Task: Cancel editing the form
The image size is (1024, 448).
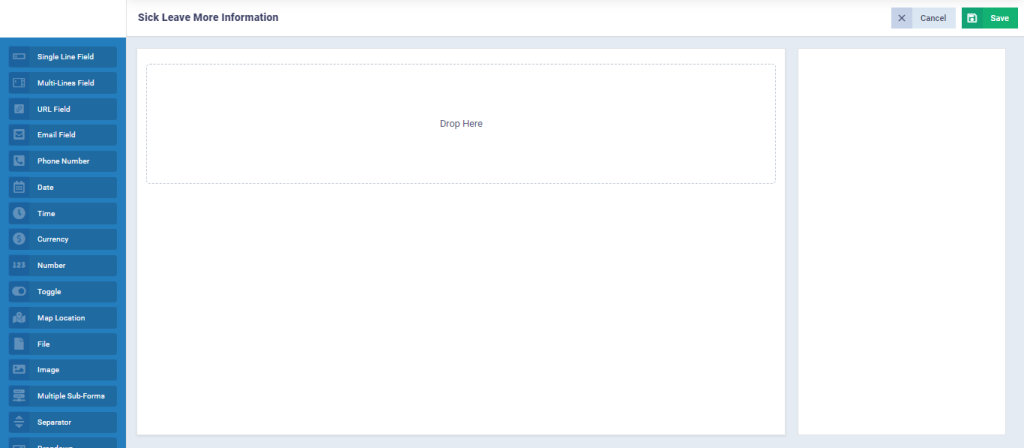Action: [x=923, y=18]
